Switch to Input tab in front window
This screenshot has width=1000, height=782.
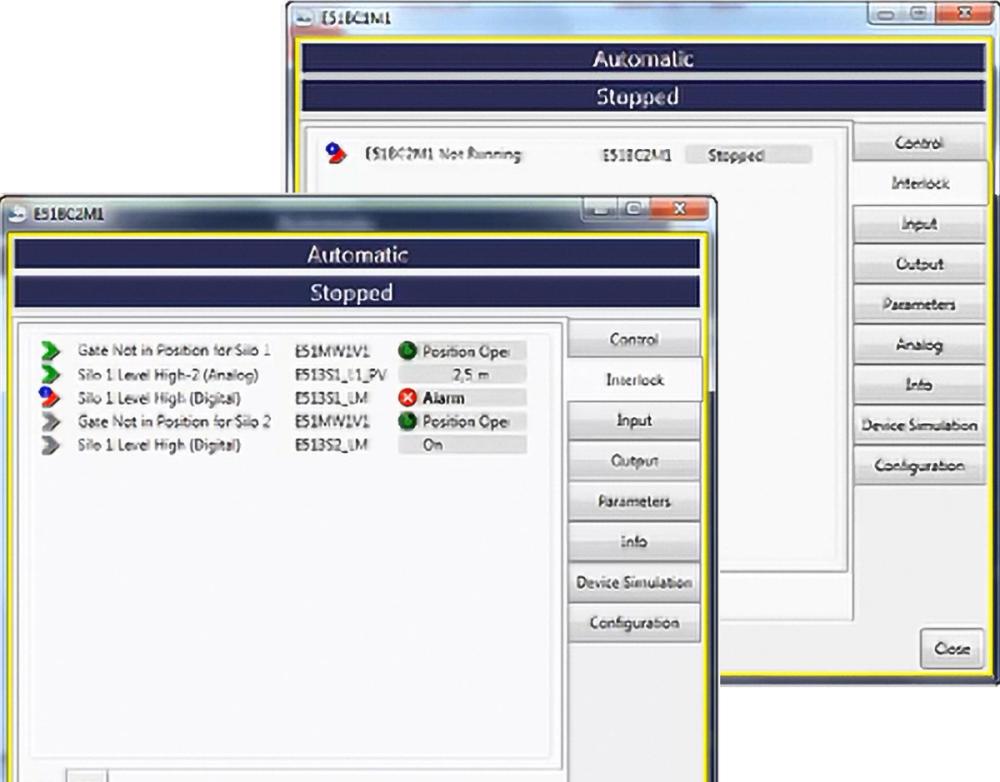(x=634, y=420)
